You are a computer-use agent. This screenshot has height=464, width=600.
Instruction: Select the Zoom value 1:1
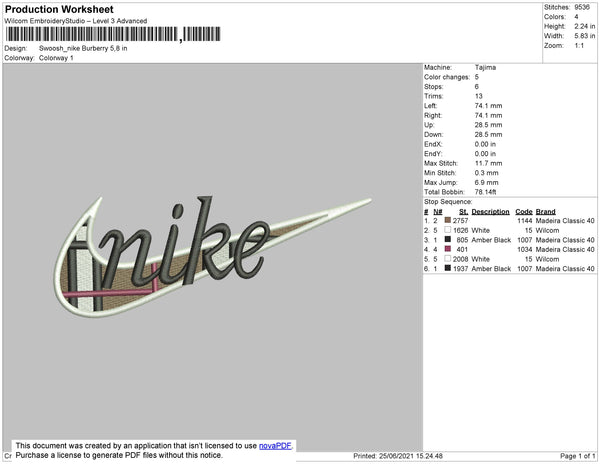pos(579,46)
